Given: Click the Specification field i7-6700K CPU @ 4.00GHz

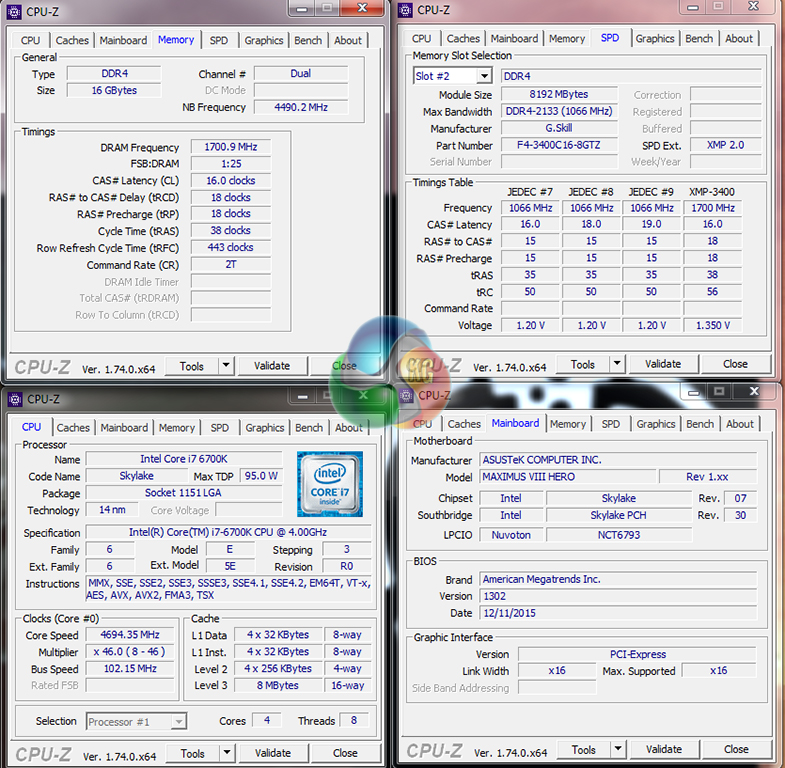Looking at the screenshot, I should (228, 532).
